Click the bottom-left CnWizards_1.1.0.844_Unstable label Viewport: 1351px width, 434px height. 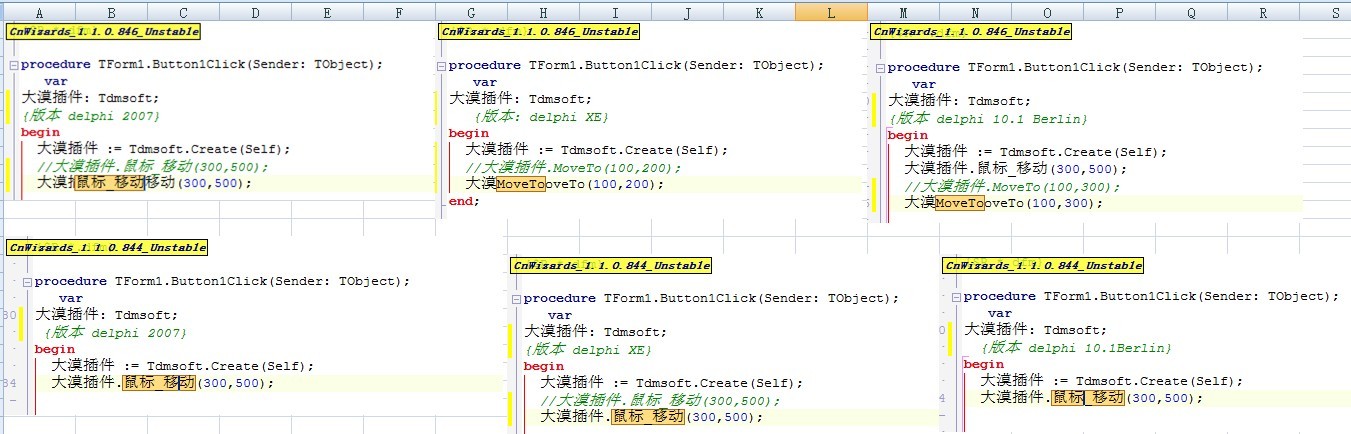click(x=107, y=247)
